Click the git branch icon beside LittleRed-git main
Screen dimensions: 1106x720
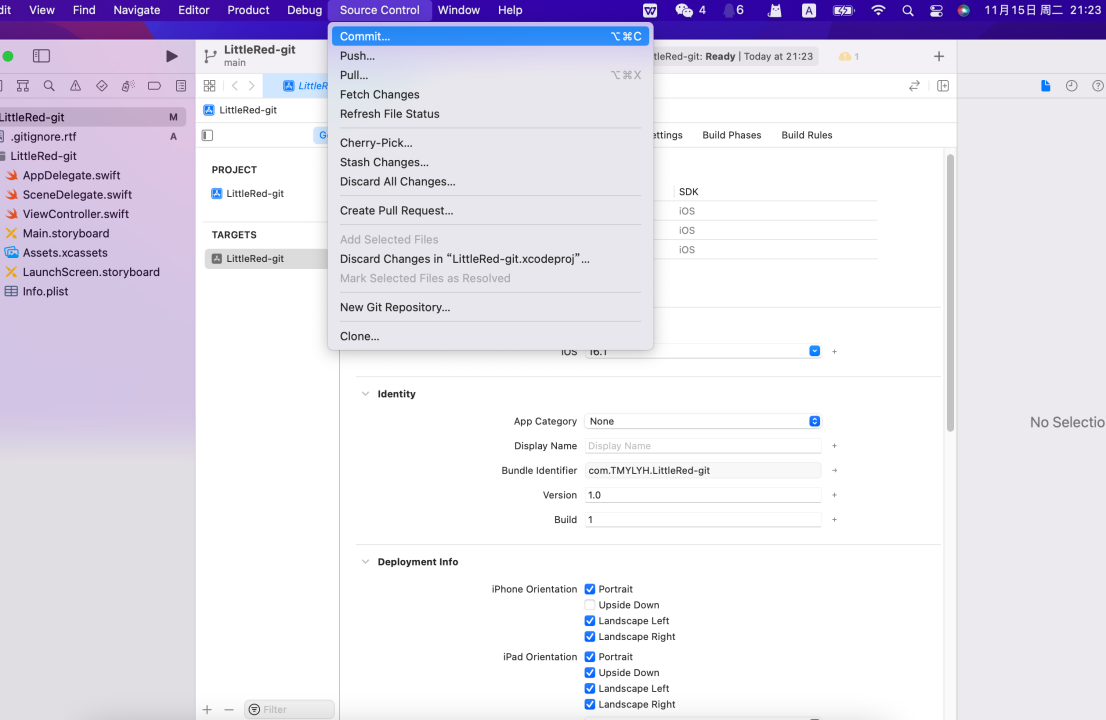[210, 56]
